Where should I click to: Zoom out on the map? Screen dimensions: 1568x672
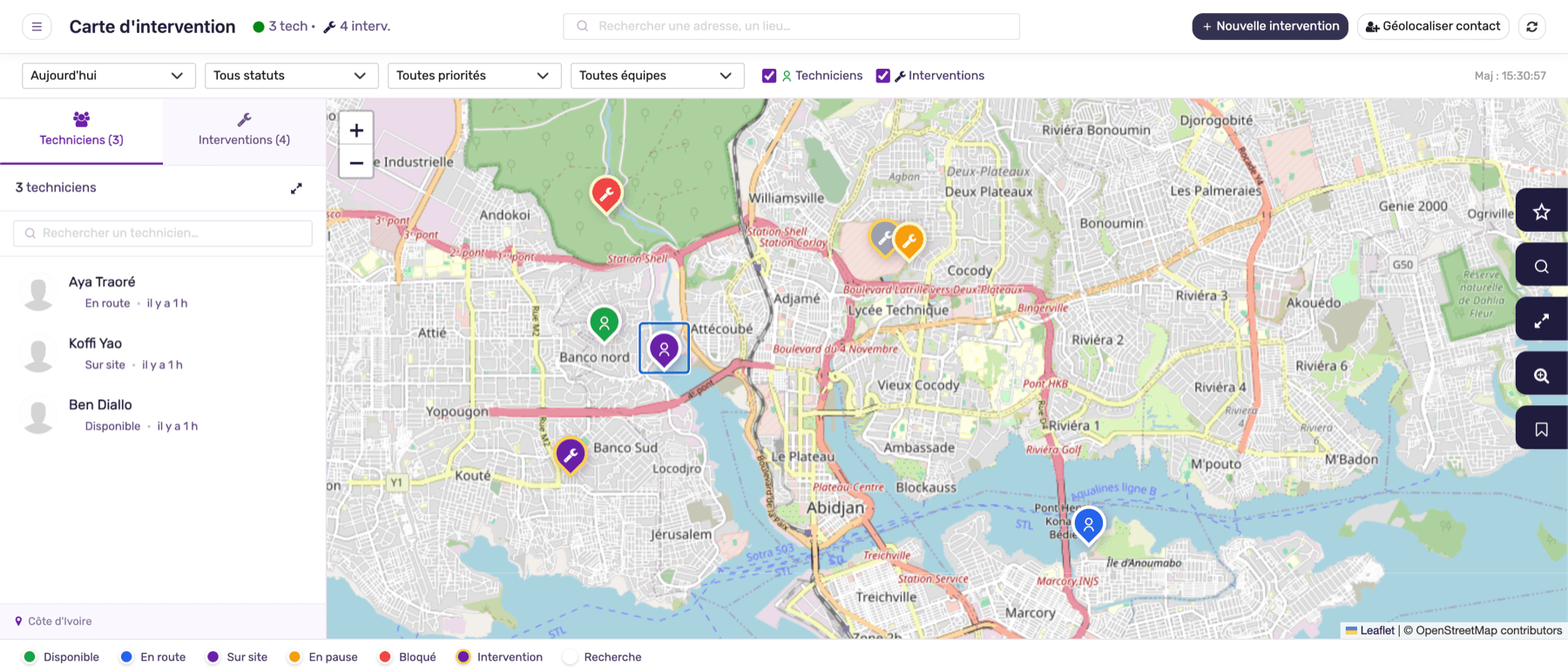coord(356,162)
